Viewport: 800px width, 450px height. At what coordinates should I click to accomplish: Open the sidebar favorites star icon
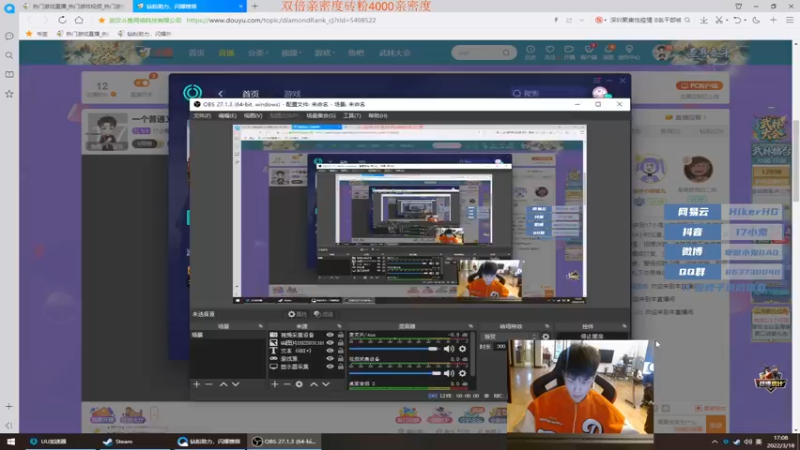point(9,94)
